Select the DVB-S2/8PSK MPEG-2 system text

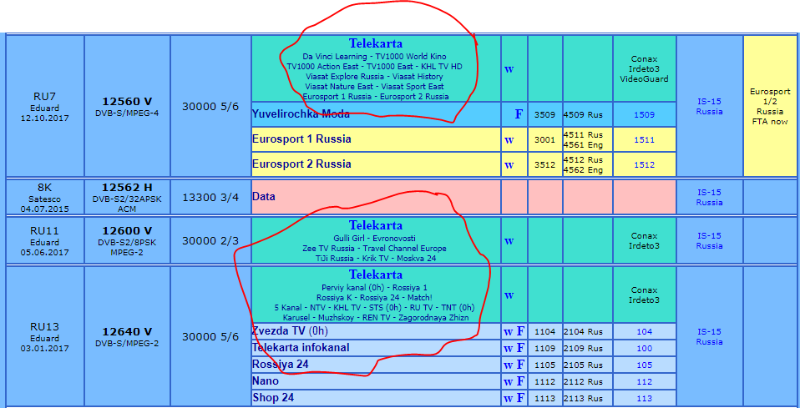click(x=127, y=246)
